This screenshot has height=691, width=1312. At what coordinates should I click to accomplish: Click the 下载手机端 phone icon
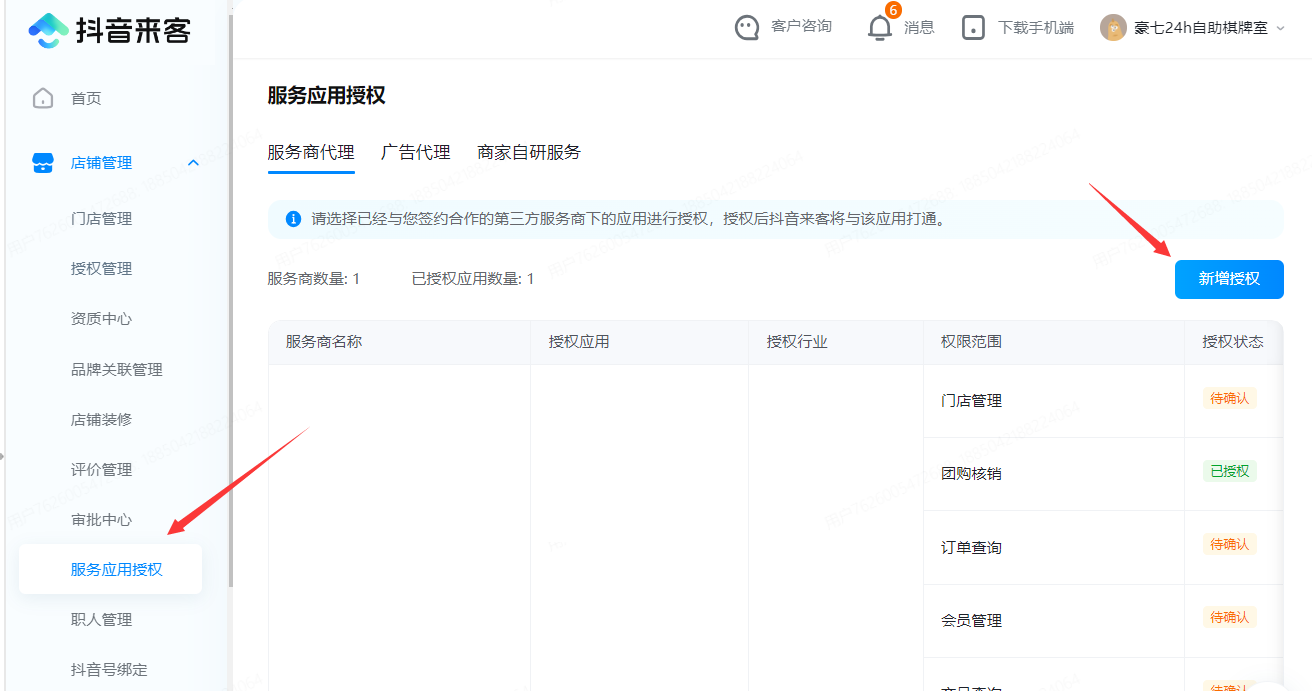[973, 28]
